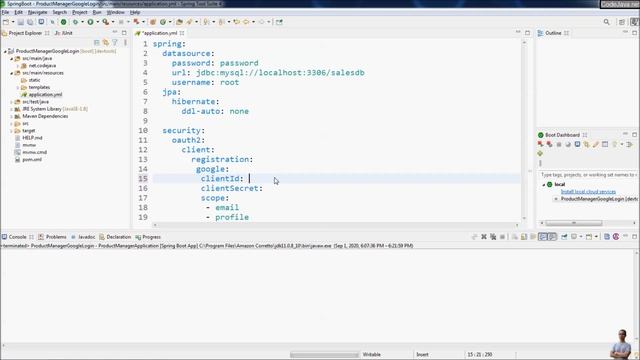The width and height of the screenshot is (640, 360).
Task: Expand the Maven Dependencies node
Action: (11, 116)
